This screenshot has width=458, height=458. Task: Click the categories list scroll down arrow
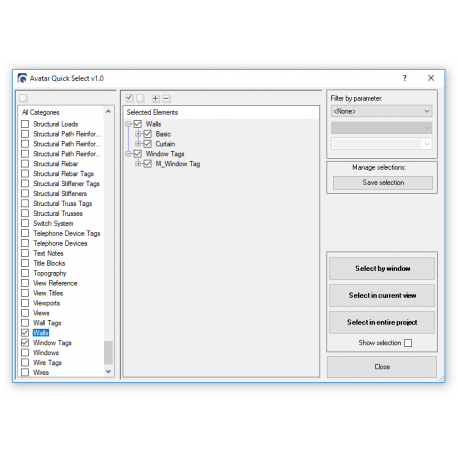(x=108, y=371)
